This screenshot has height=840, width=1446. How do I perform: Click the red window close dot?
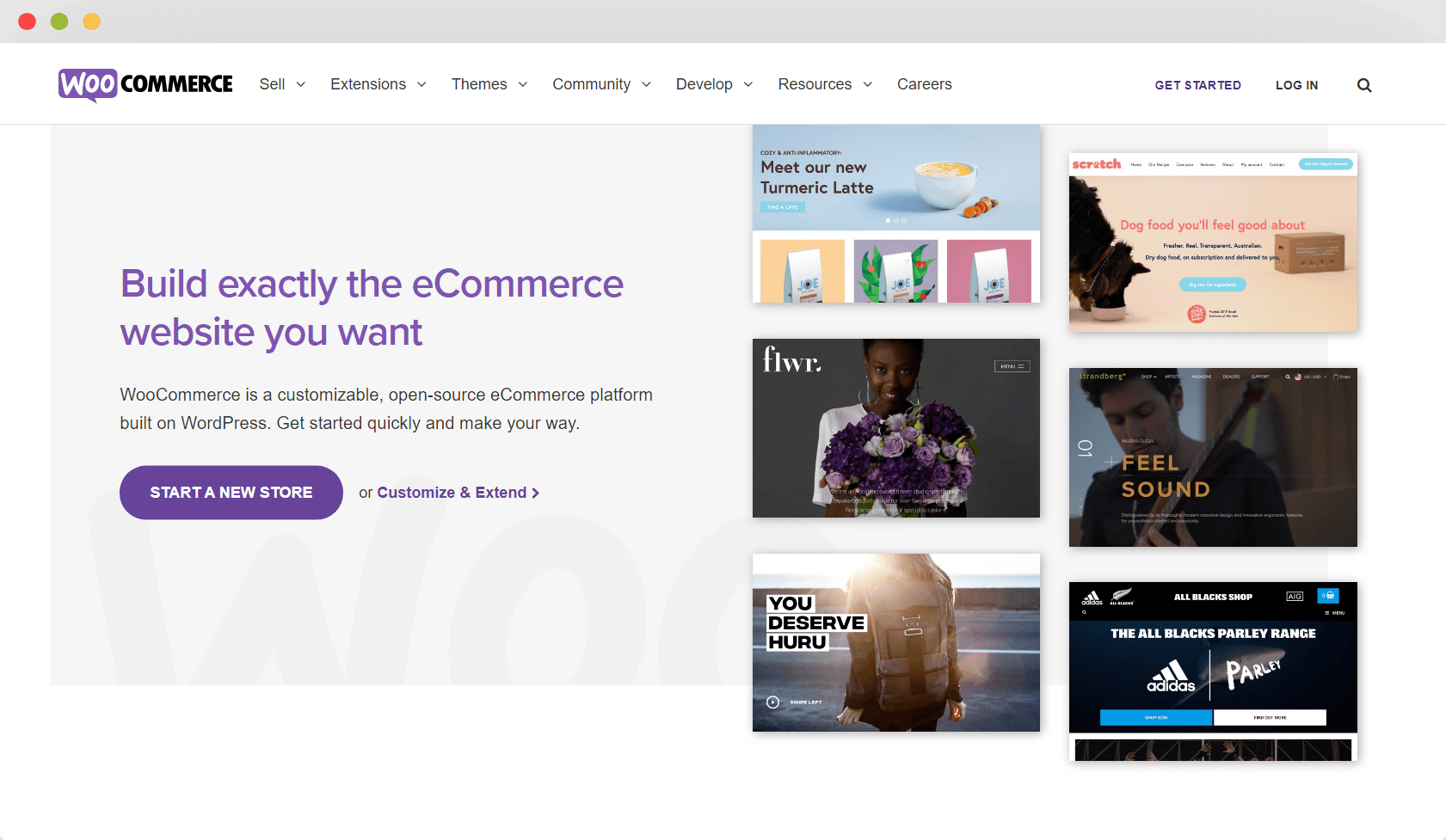point(28,21)
